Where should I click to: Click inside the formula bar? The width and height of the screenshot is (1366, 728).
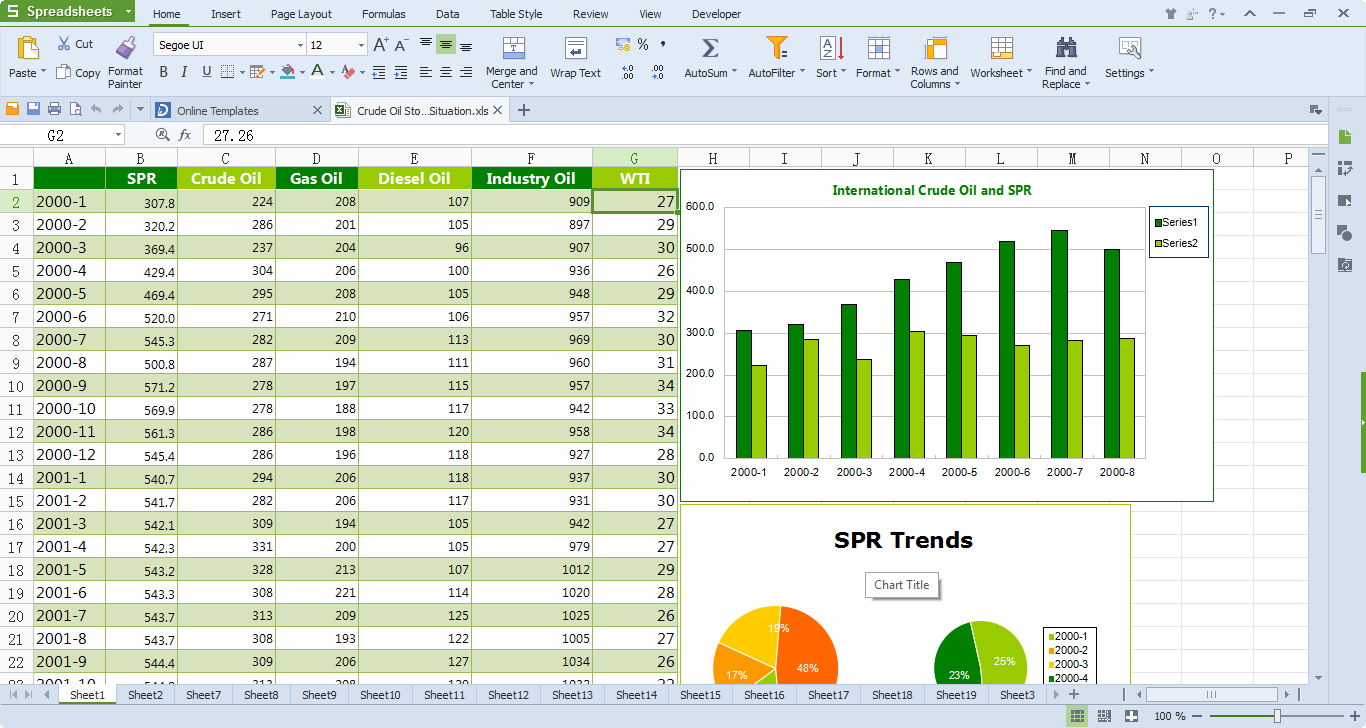point(400,133)
